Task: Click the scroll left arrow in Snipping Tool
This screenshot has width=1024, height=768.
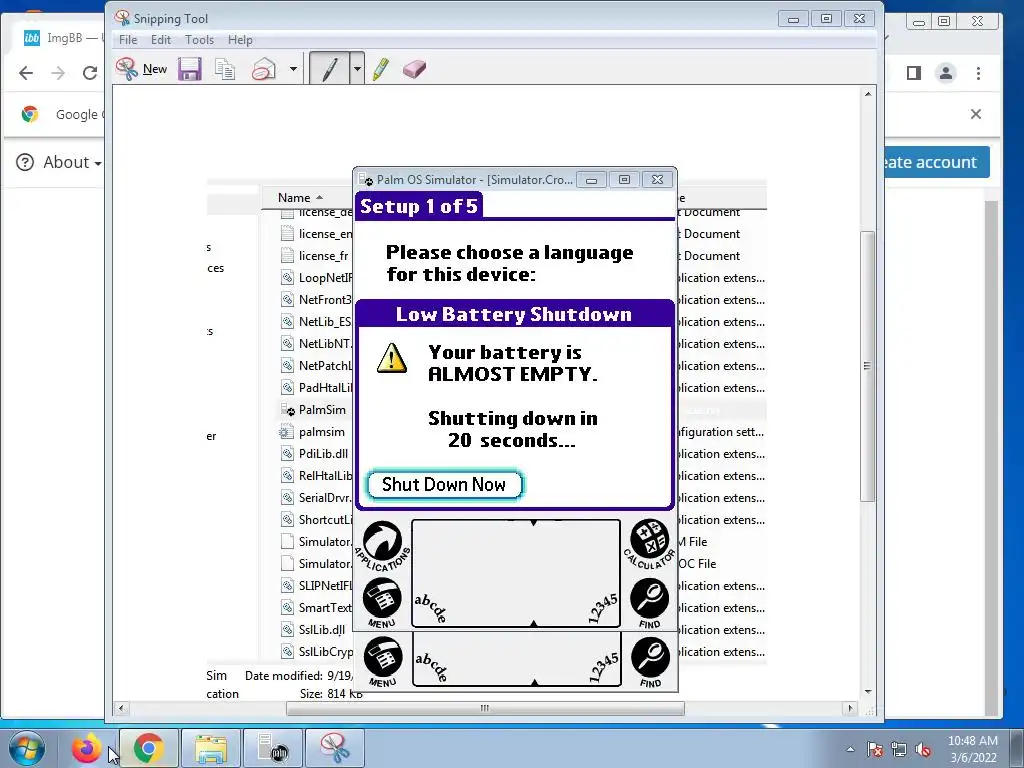Action: click(x=121, y=708)
